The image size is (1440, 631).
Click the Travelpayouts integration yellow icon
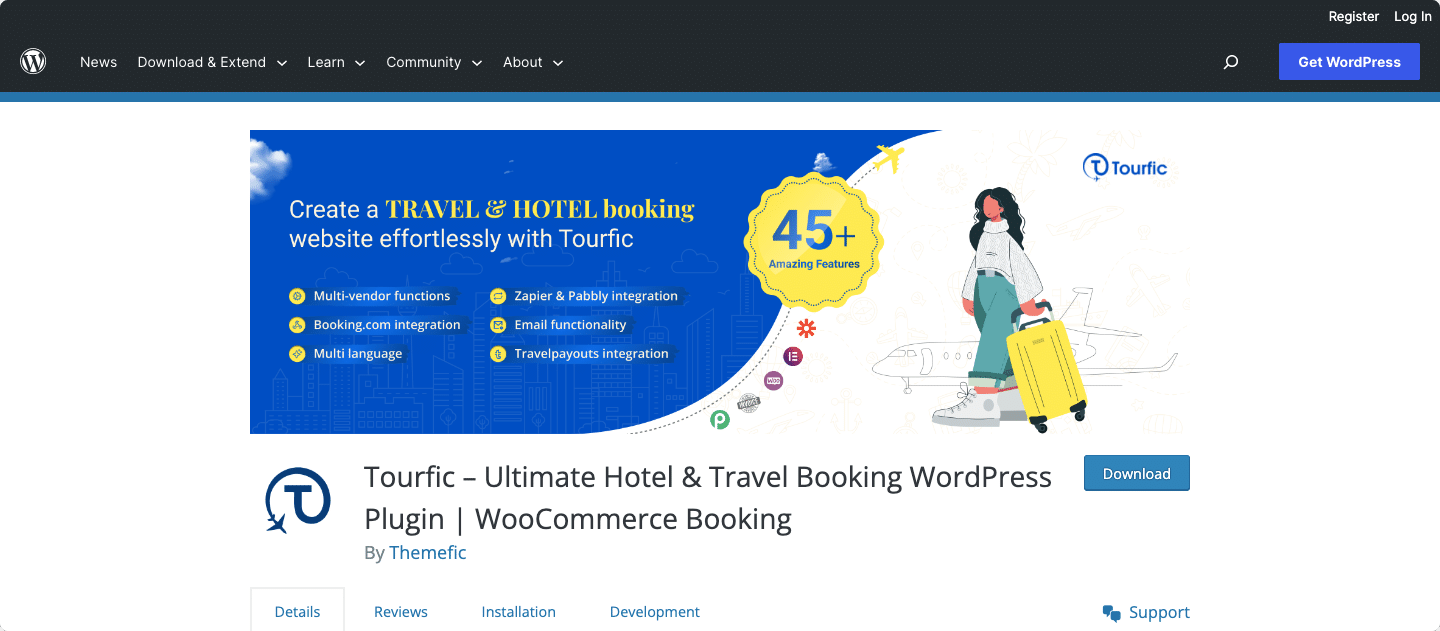[498, 354]
